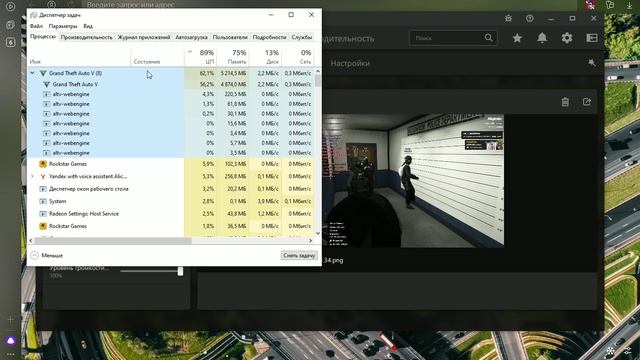Select the Процессы tab

click(42, 36)
